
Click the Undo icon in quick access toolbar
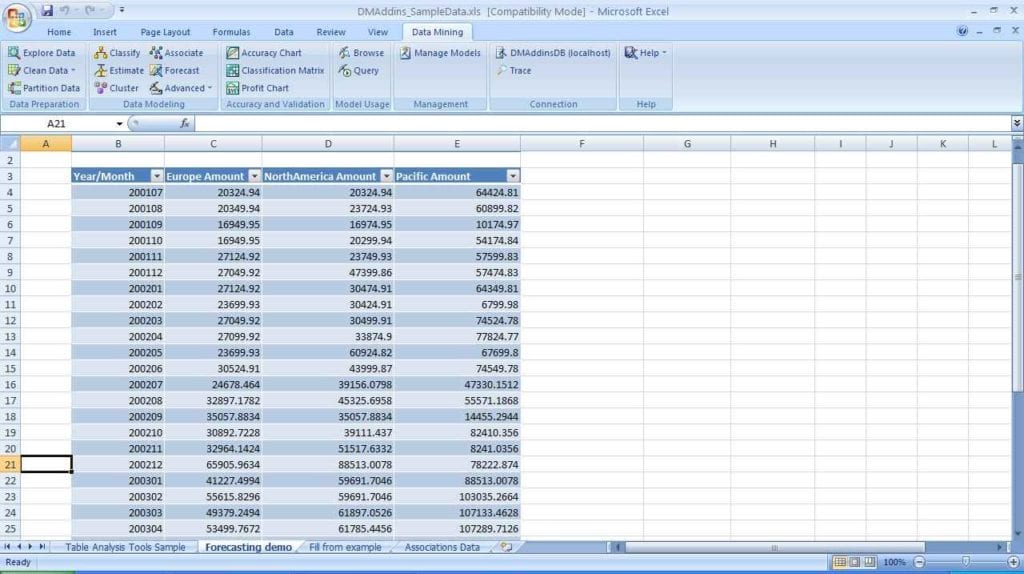click(x=65, y=10)
